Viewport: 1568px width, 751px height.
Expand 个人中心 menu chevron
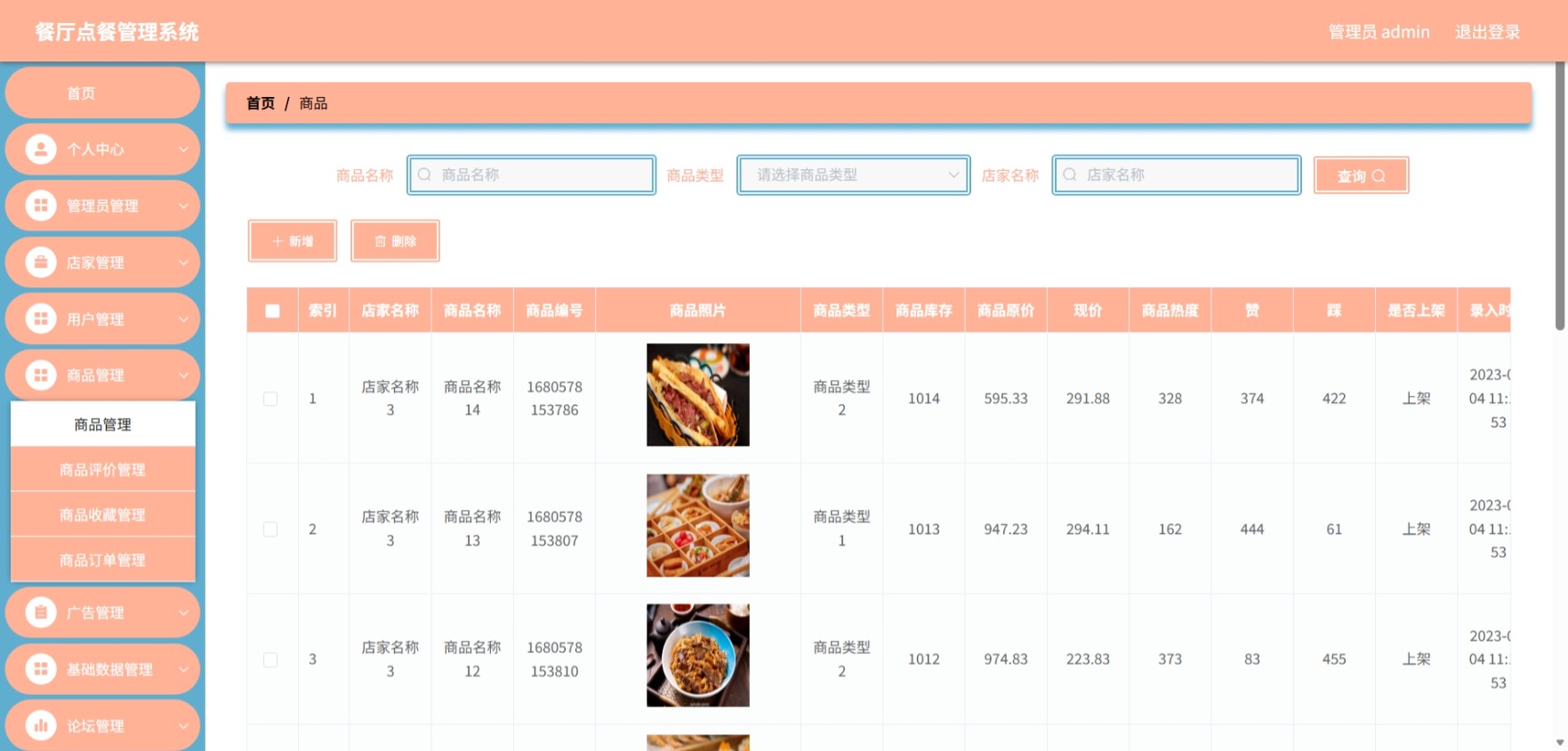[x=183, y=149]
